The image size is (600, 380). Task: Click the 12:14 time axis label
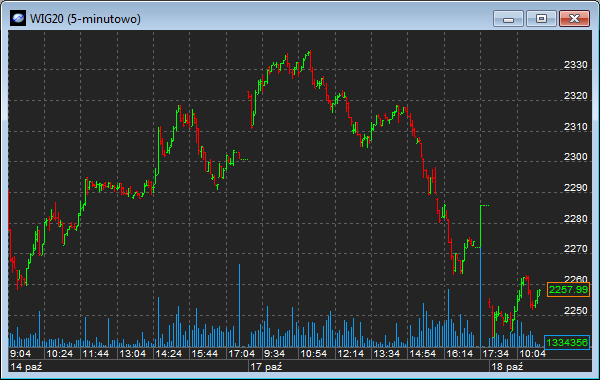point(351,354)
